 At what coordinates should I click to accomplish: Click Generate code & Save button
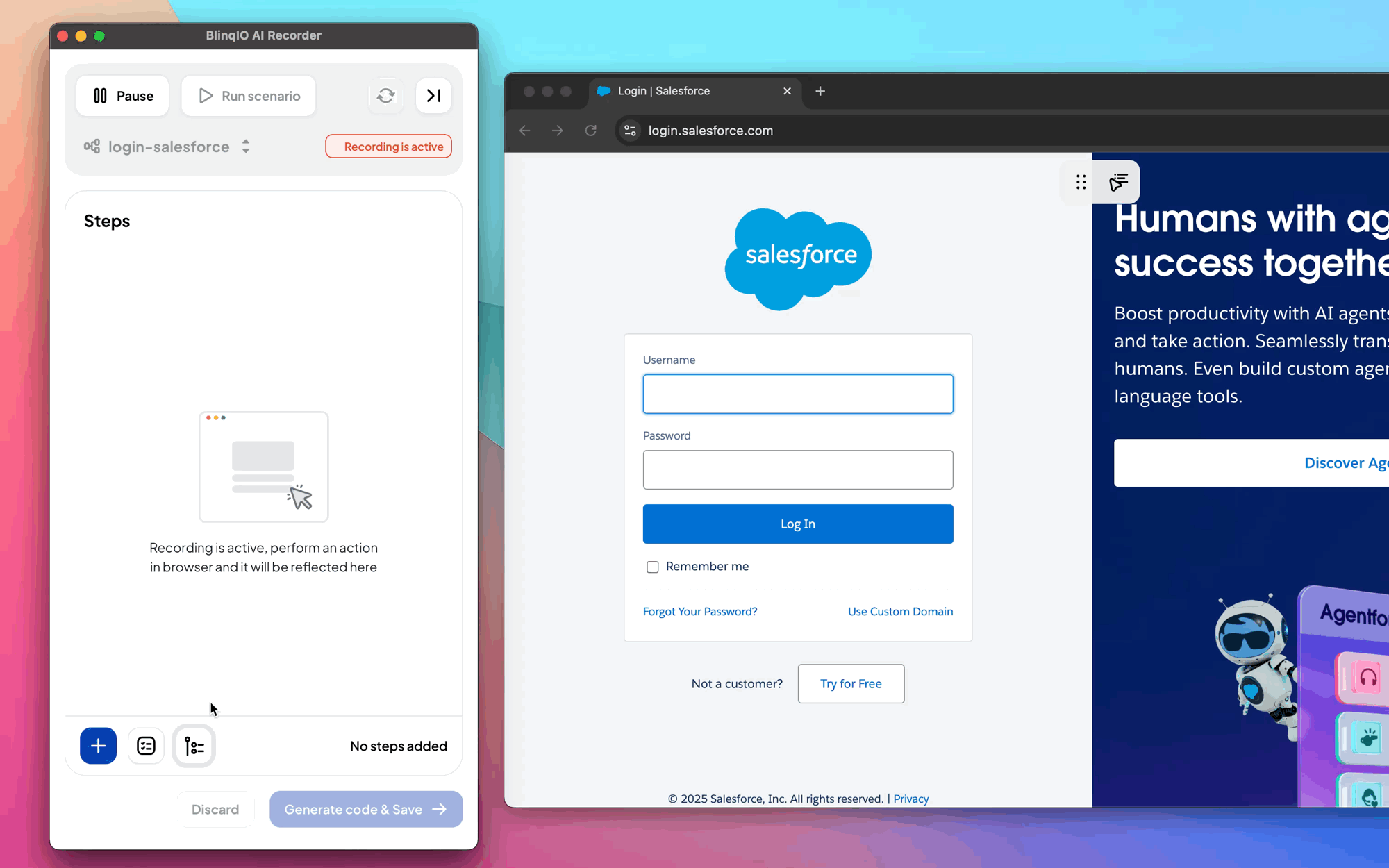[365, 809]
